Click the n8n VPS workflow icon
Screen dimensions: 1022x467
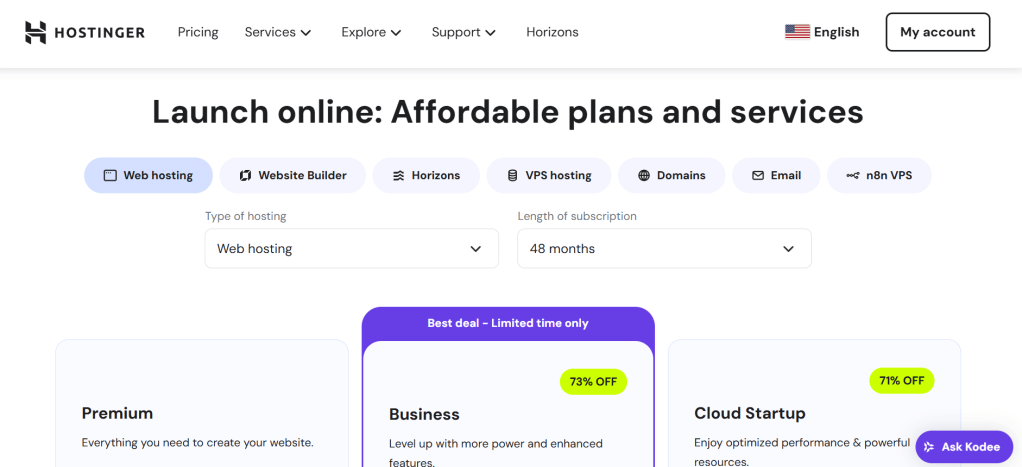click(x=852, y=175)
